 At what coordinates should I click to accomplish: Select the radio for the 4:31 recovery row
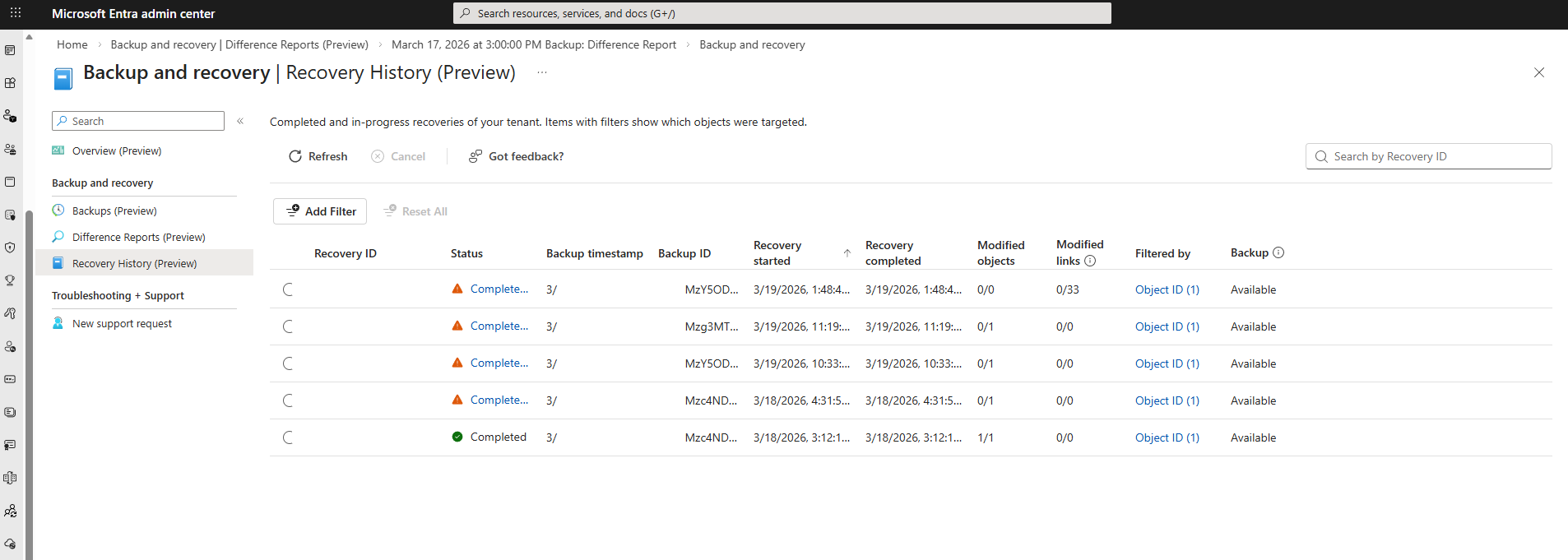pos(289,400)
